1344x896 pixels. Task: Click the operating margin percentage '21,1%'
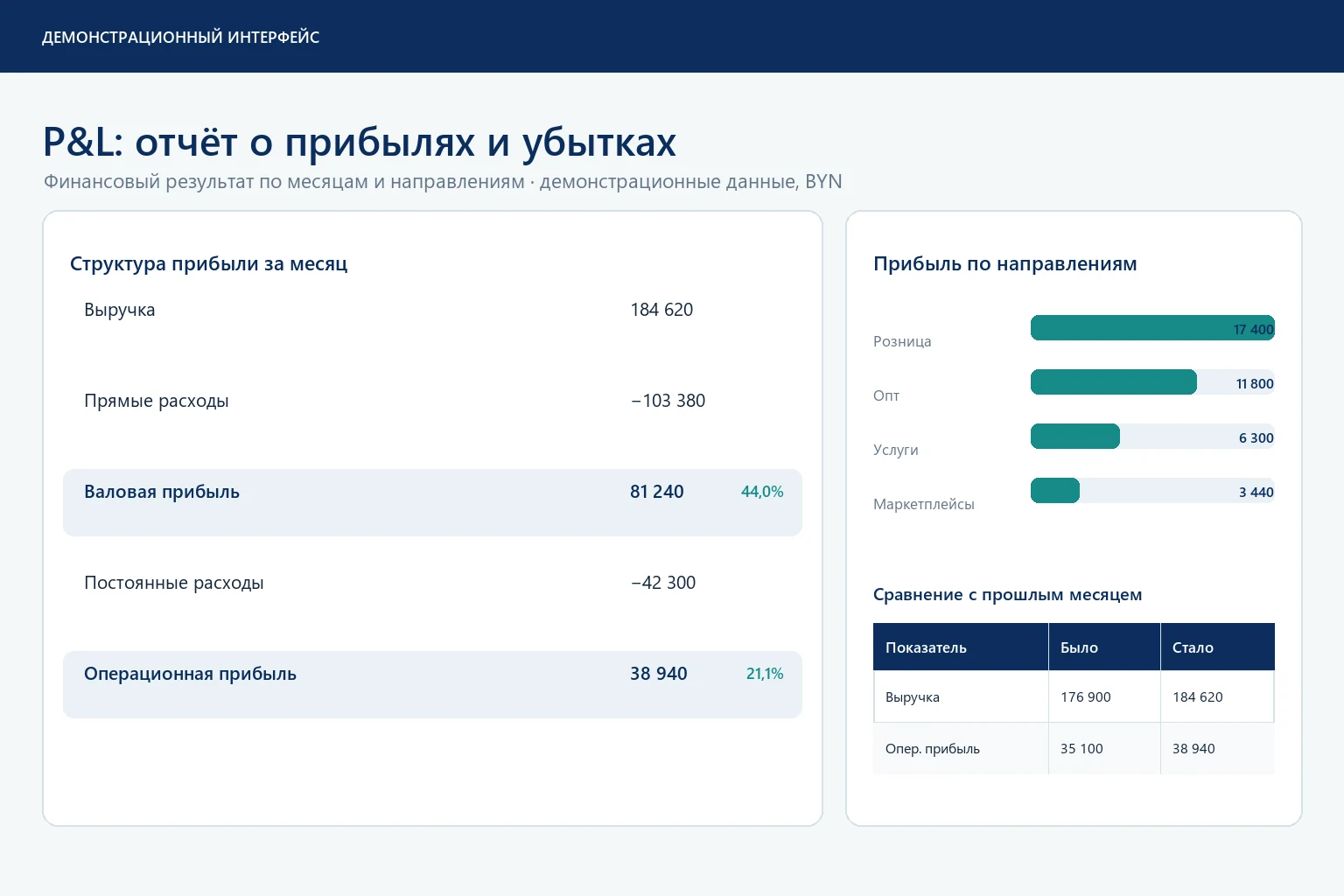(x=765, y=674)
